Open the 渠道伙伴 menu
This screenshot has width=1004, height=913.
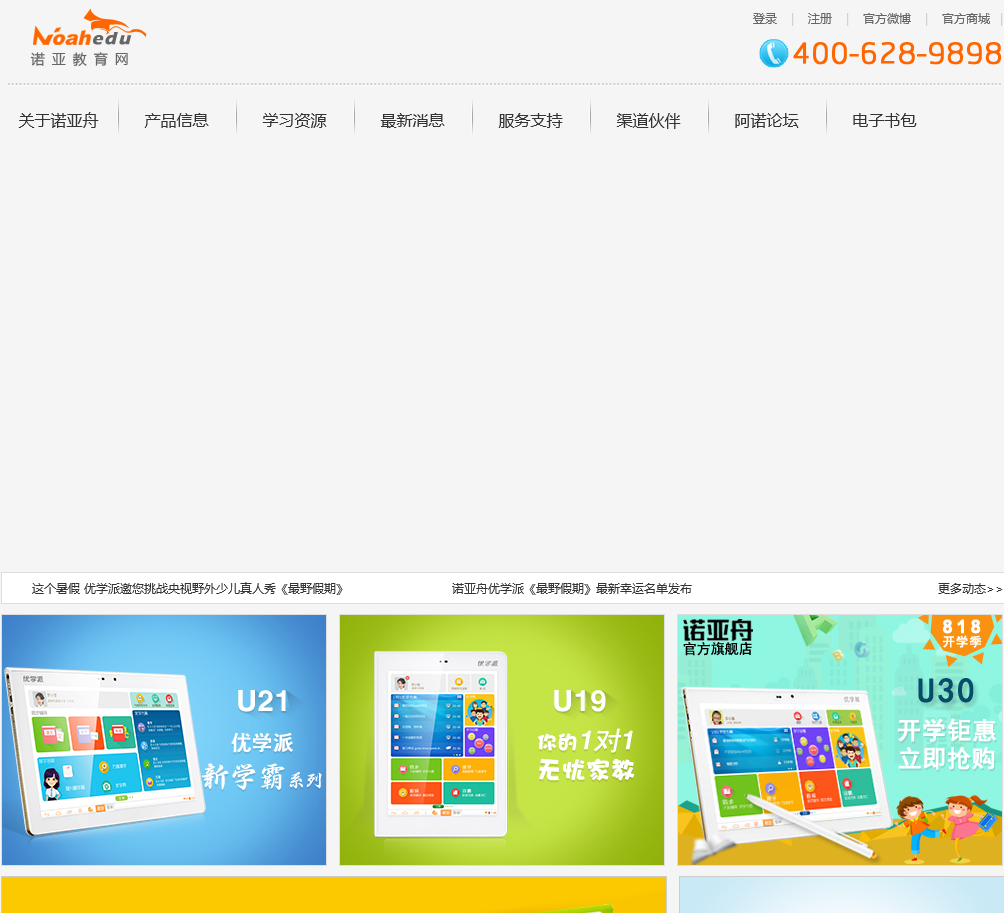pyautogui.click(x=648, y=120)
